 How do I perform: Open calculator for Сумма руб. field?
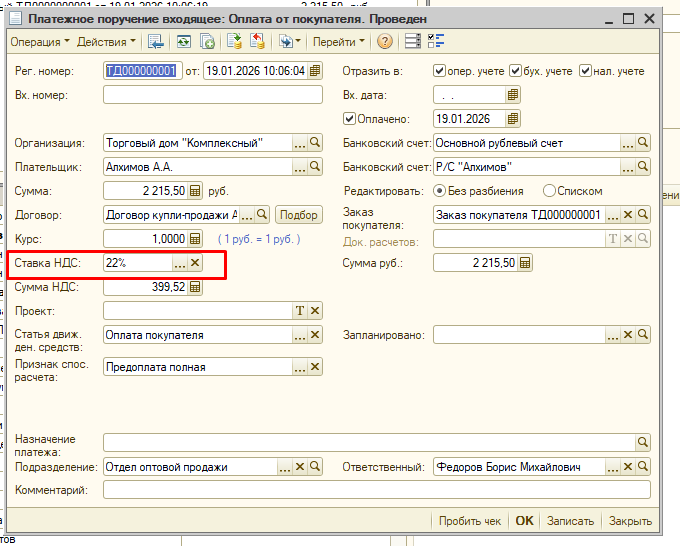525,263
